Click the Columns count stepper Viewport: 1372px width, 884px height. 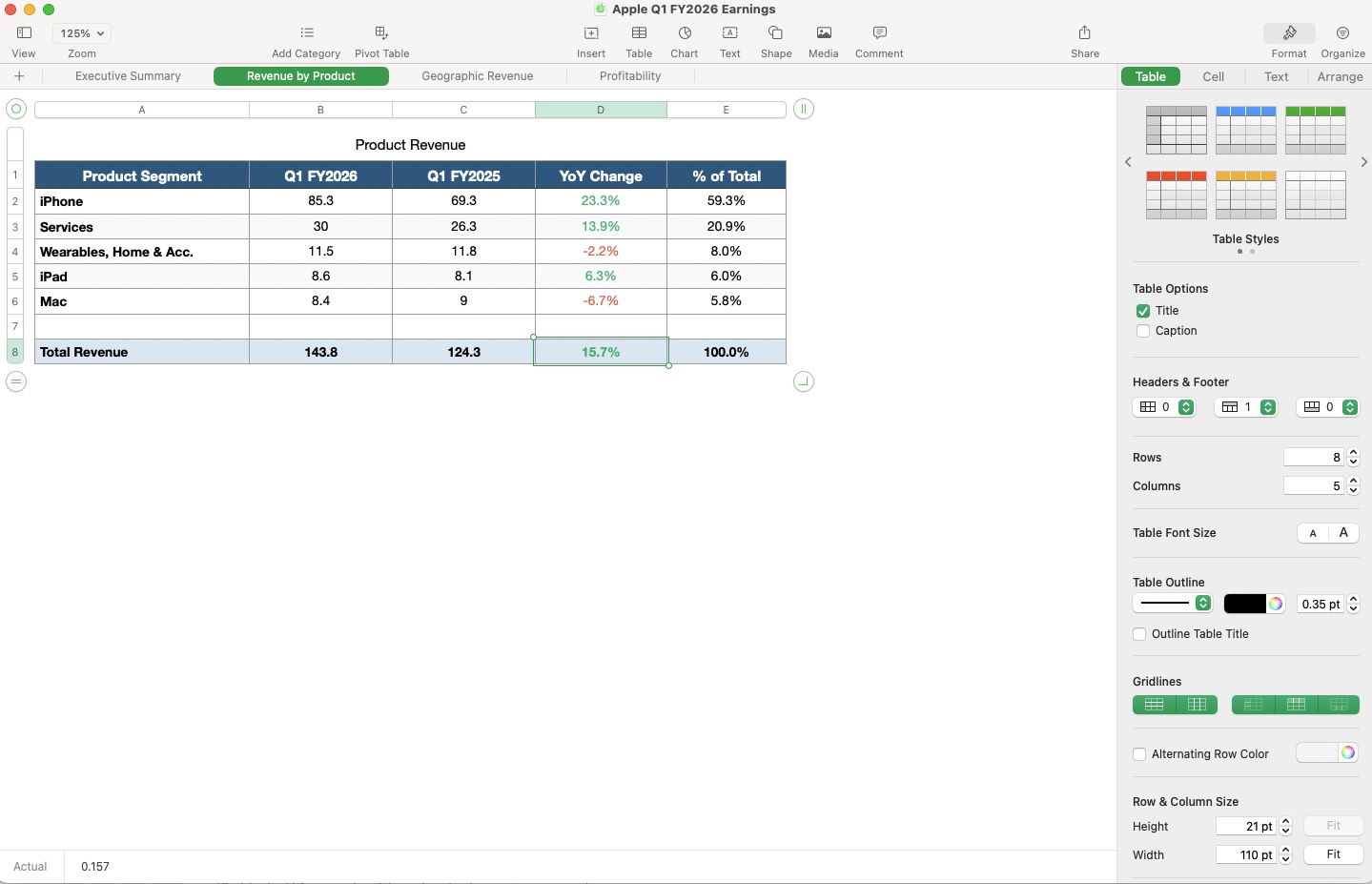[x=1353, y=486]
